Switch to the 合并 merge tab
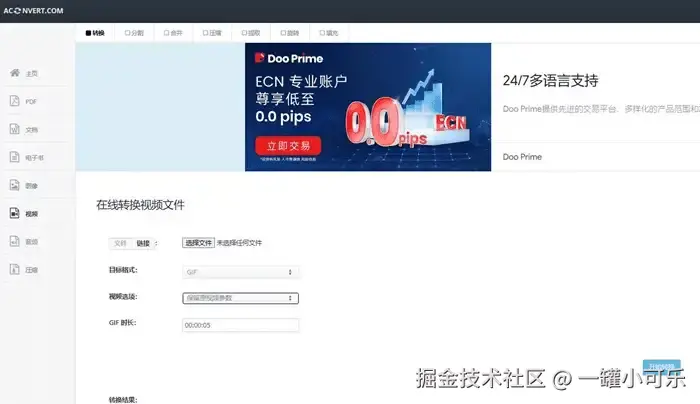This screenshot has width=700, height=404. 173,33
